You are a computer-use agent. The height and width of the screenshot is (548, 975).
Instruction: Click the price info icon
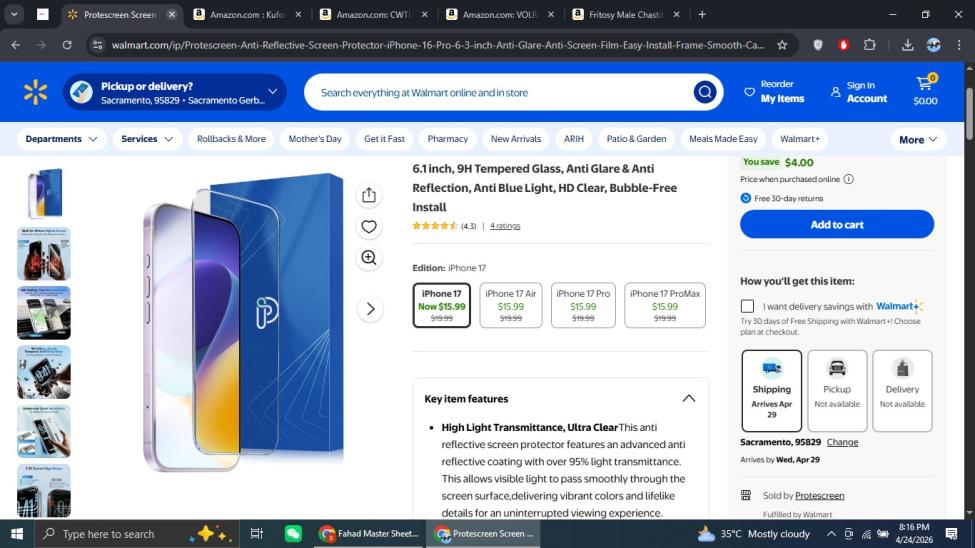click(848, 179)
